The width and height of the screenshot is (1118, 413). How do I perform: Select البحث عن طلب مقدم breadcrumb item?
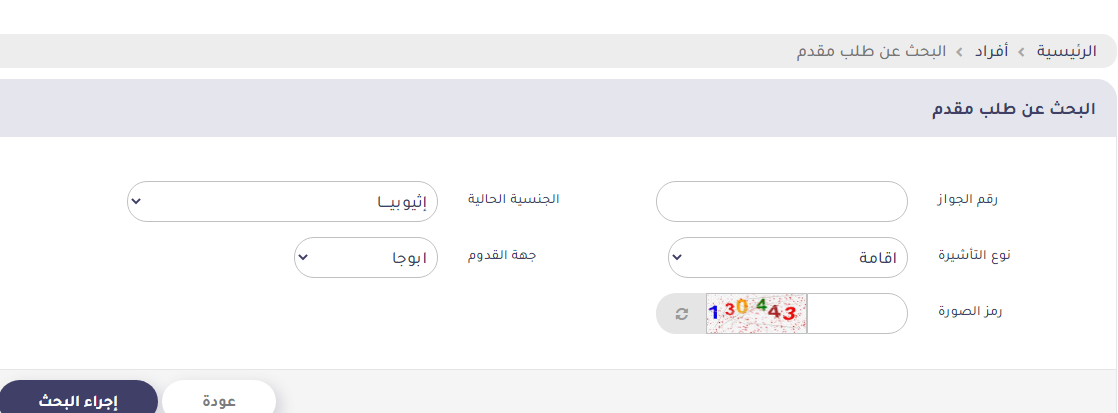click(871, 51)
